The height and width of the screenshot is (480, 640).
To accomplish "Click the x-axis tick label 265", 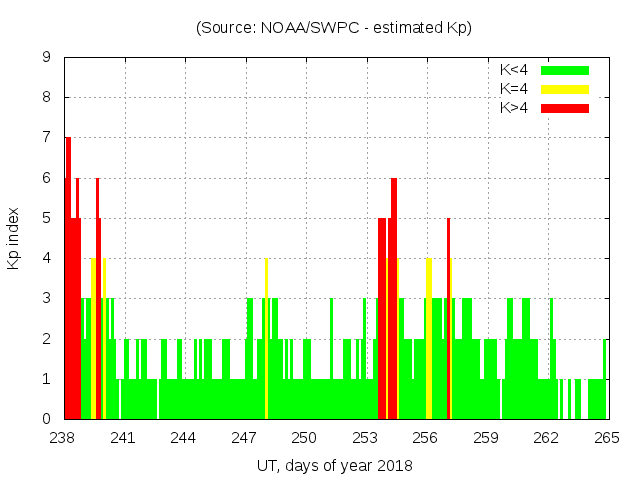I will [x=607, y=438].
